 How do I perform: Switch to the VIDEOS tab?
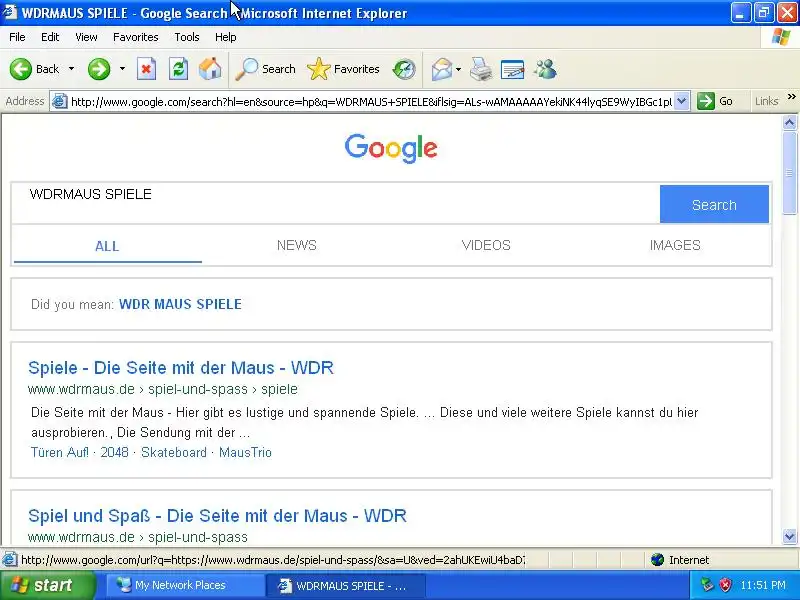pyautogui.click(x=486, y=245)
